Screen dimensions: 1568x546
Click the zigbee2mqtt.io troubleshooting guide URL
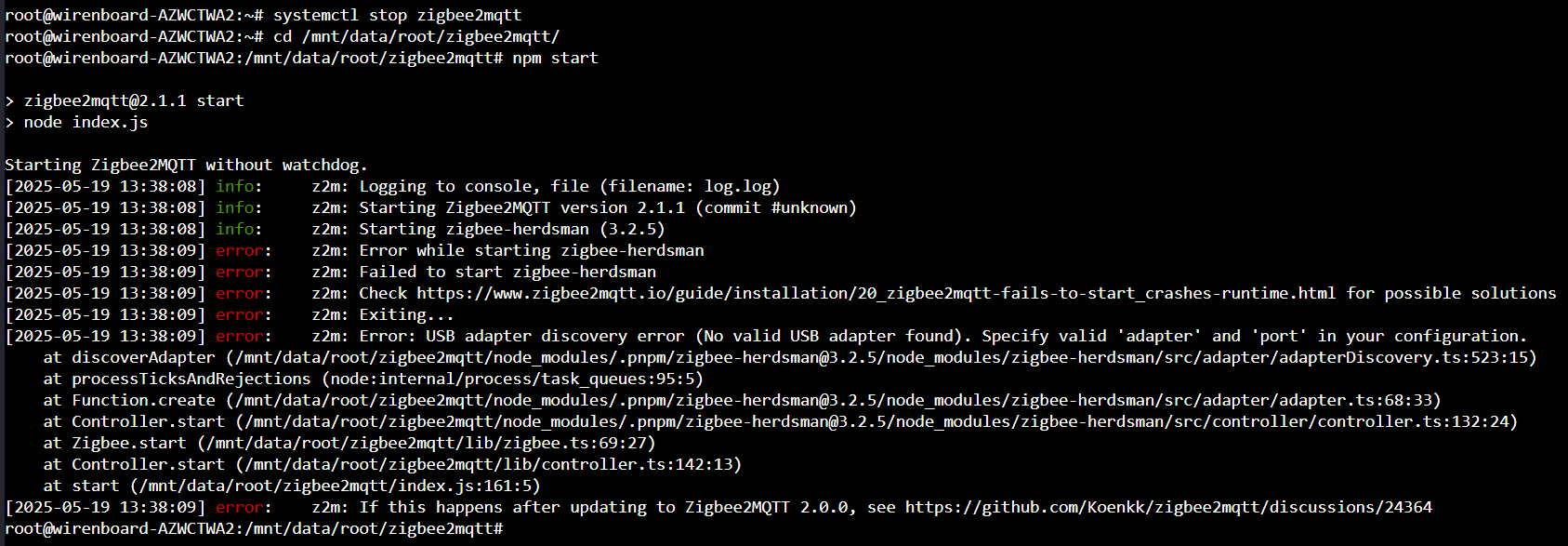(876, 293)
